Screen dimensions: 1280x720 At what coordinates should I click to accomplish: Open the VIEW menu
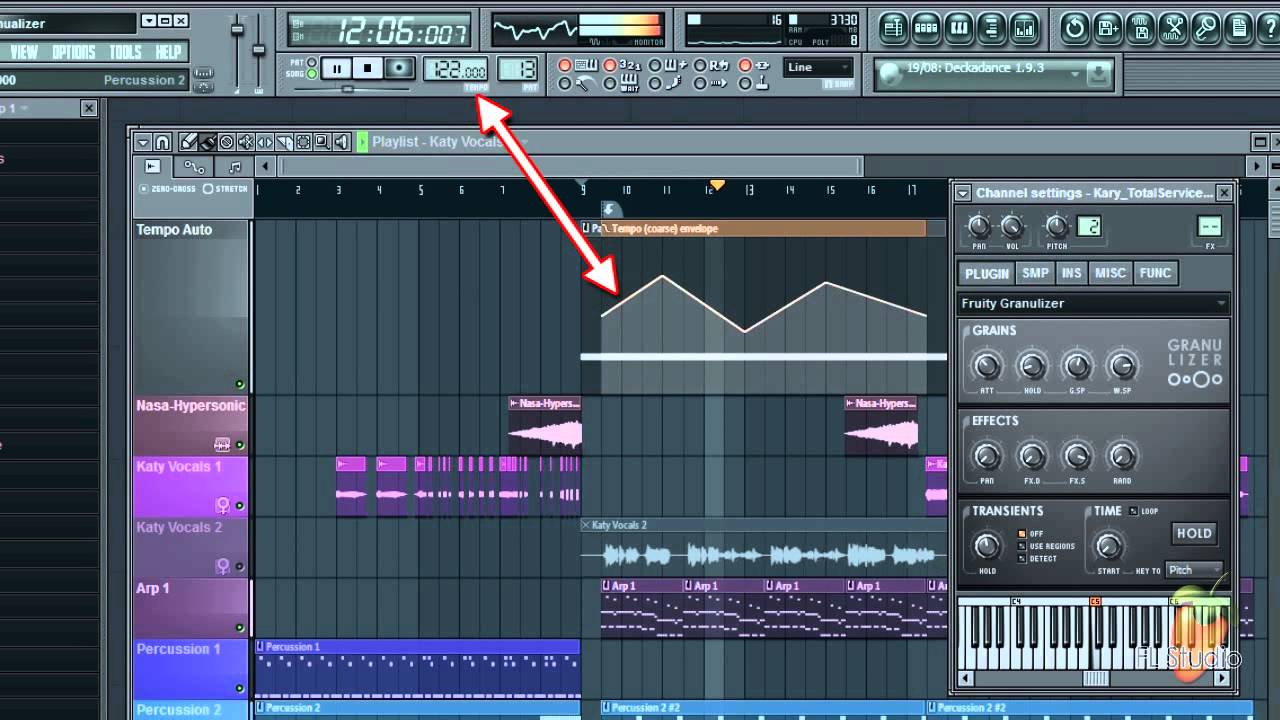(23, 52)
